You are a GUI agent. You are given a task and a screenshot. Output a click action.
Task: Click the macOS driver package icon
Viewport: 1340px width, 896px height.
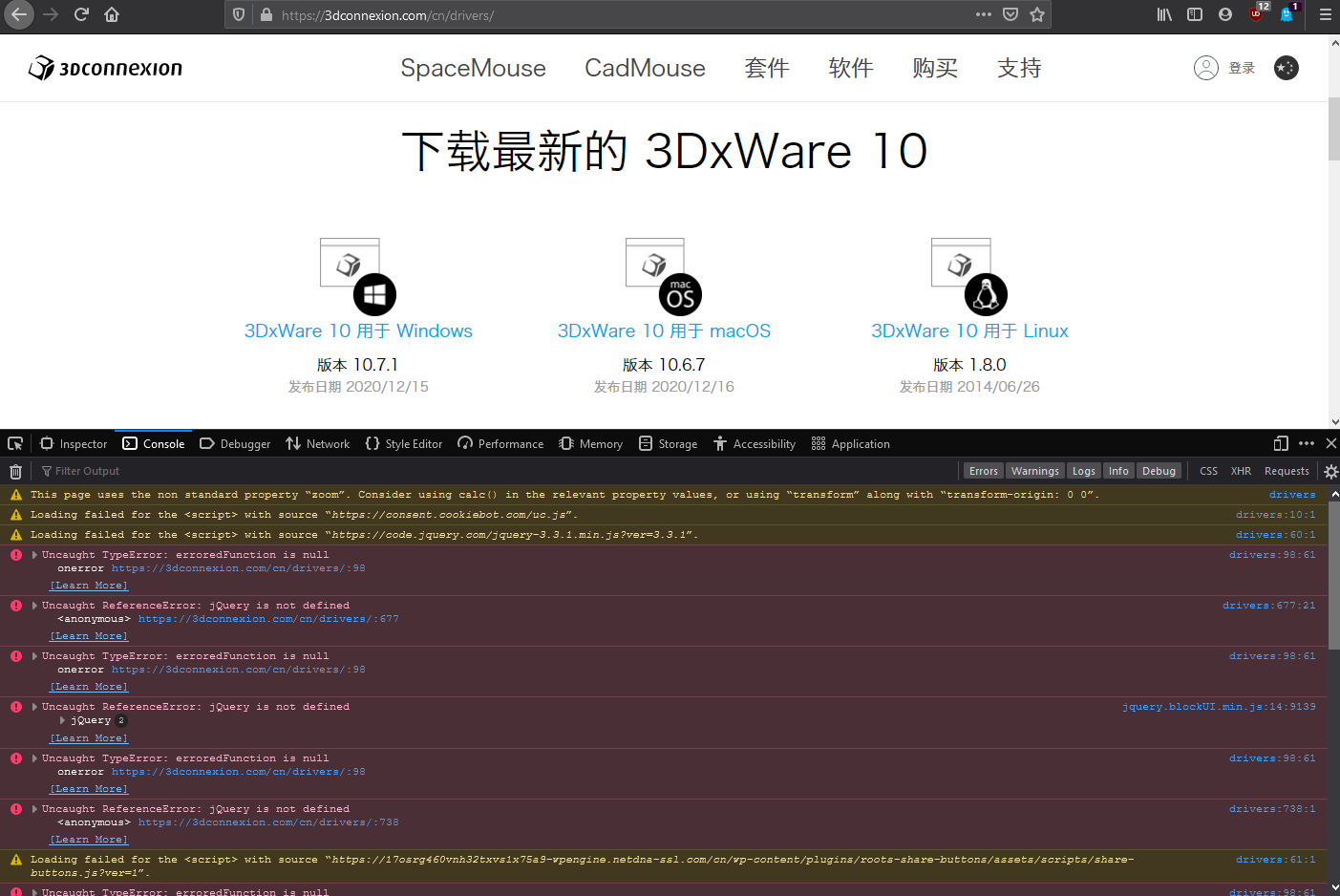pyautogui.click(x=664, y=276)
